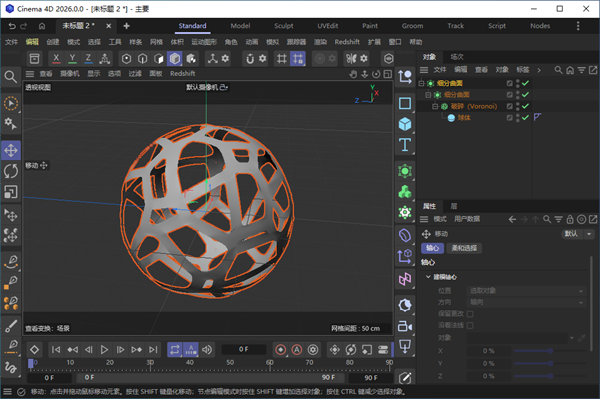
Task: Click the snap magnet icon
Action: (250, 59)
